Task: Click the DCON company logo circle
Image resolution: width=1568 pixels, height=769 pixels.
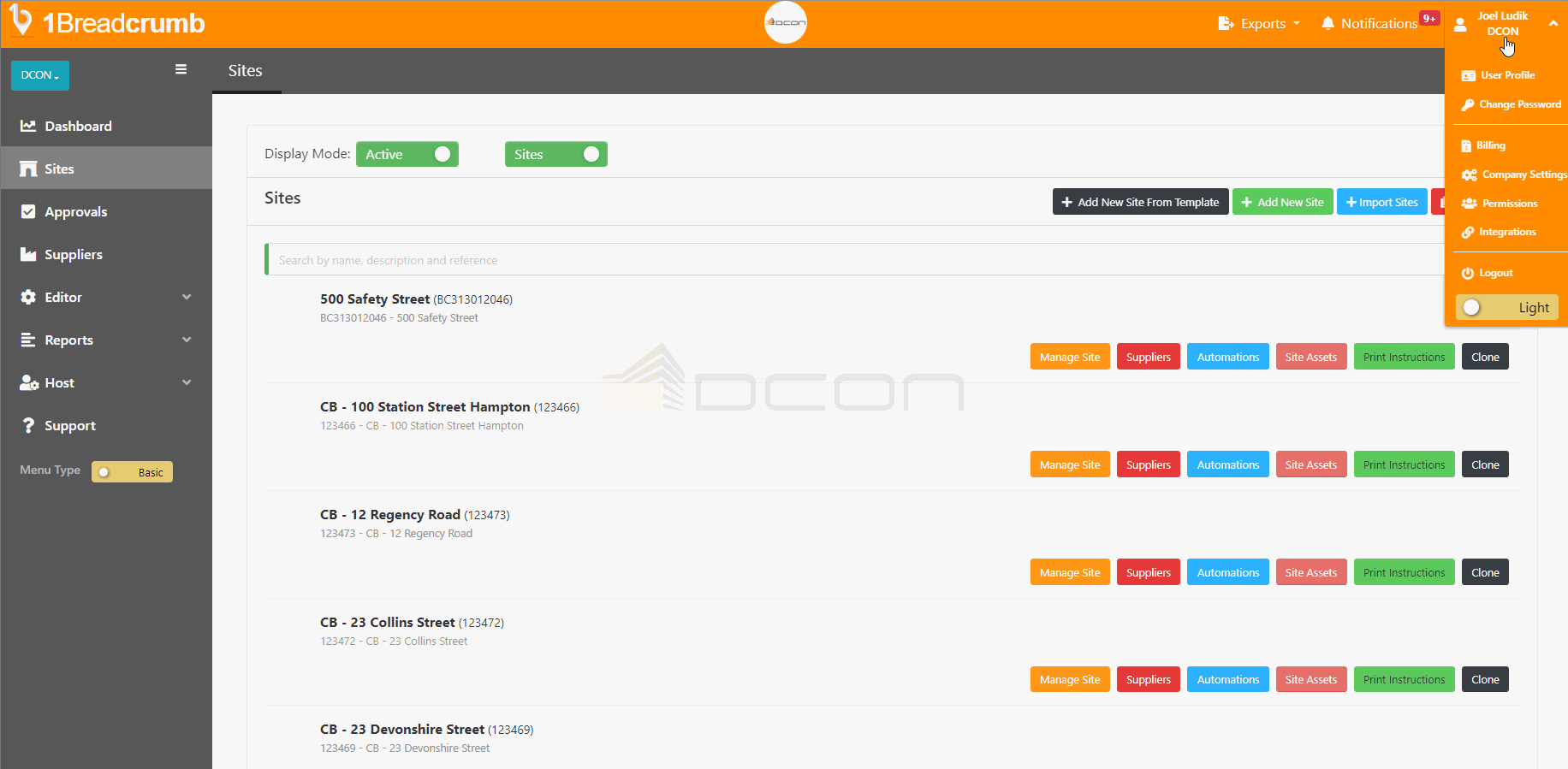Action: click(x=786, y=23)
